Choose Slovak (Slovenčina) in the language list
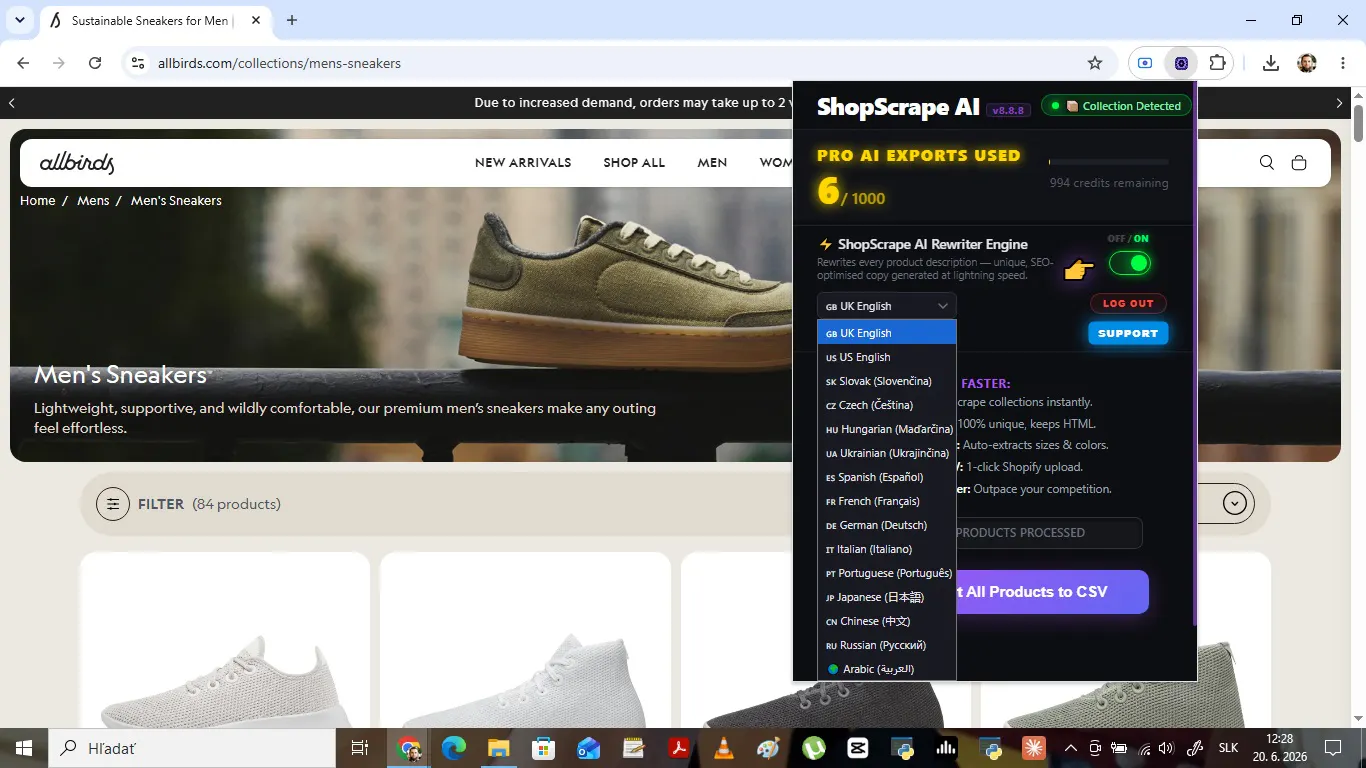 tap(886, 381)
